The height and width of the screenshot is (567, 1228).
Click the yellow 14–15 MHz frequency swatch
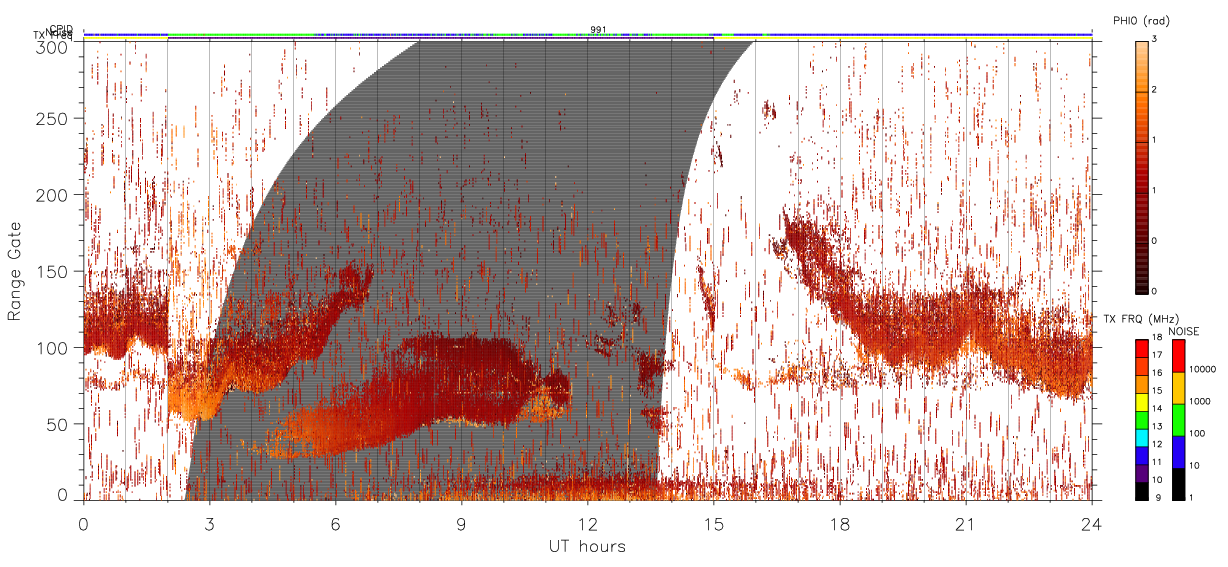point(1142,402)
